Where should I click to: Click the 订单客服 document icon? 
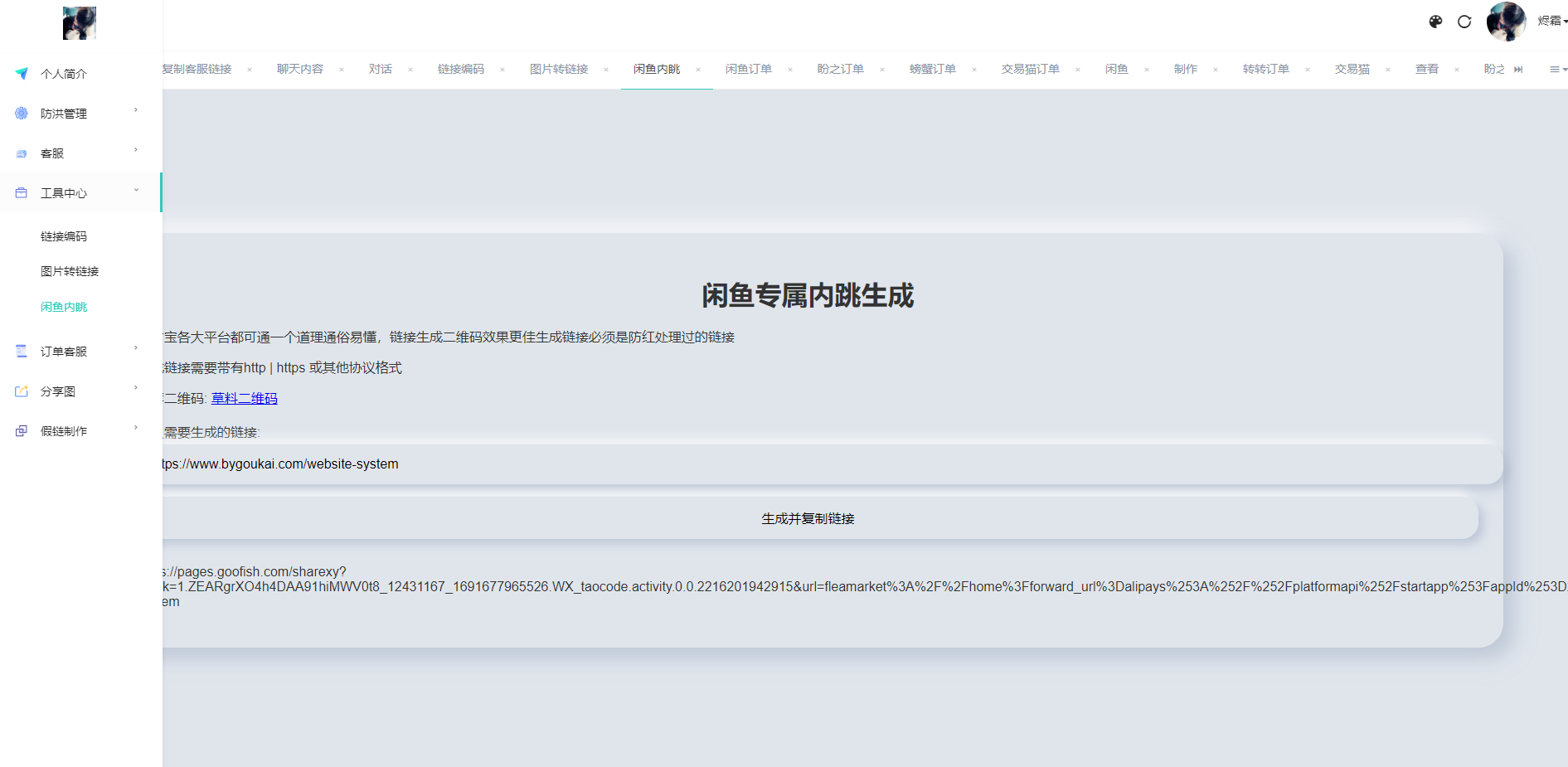[x=22, y=352]
